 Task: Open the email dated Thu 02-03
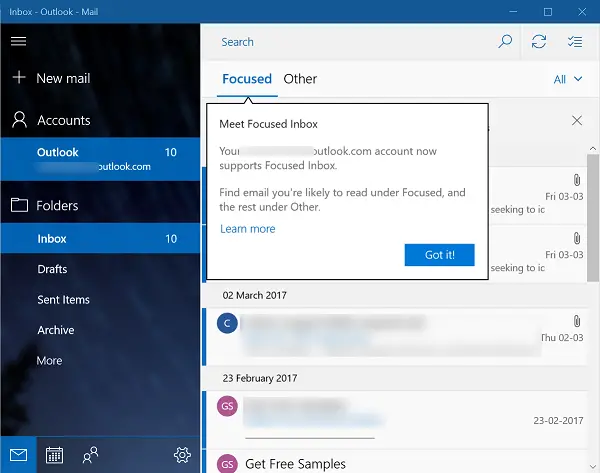click(x=394, y=337)
